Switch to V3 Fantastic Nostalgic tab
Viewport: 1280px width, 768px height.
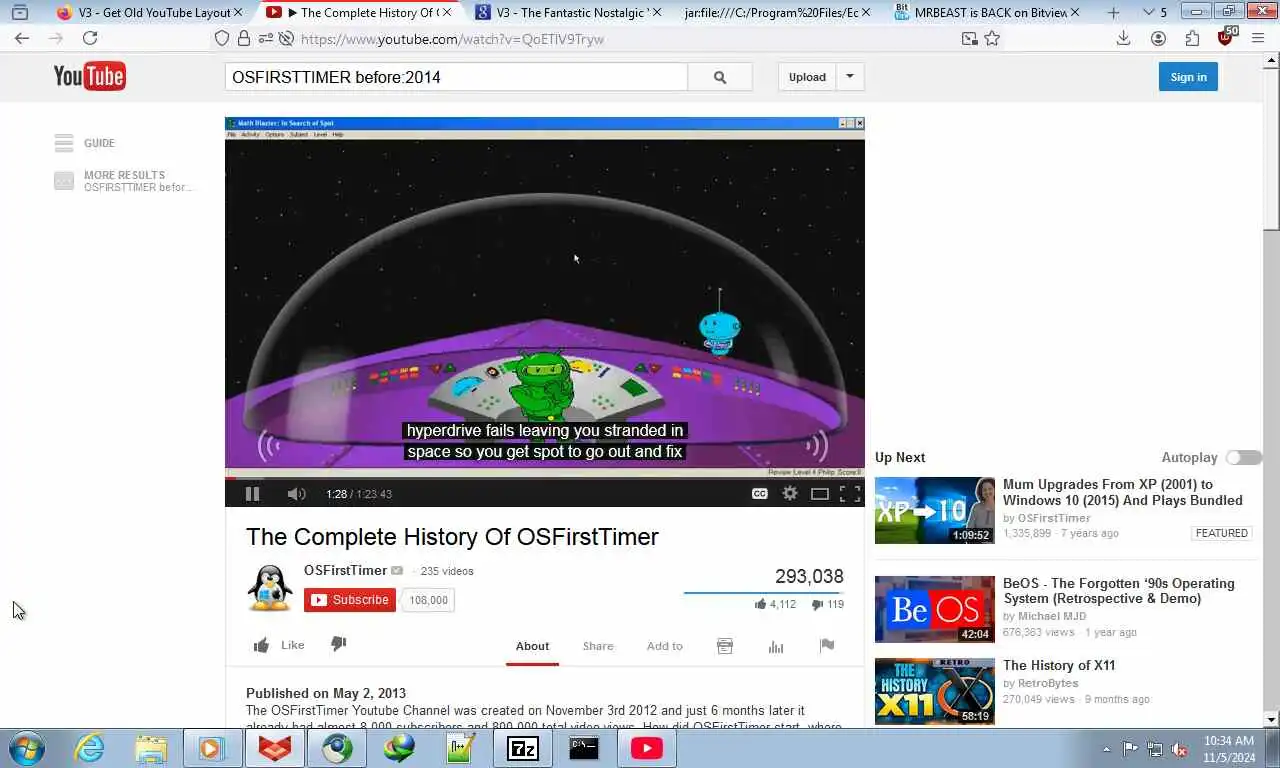pos(566,12)
